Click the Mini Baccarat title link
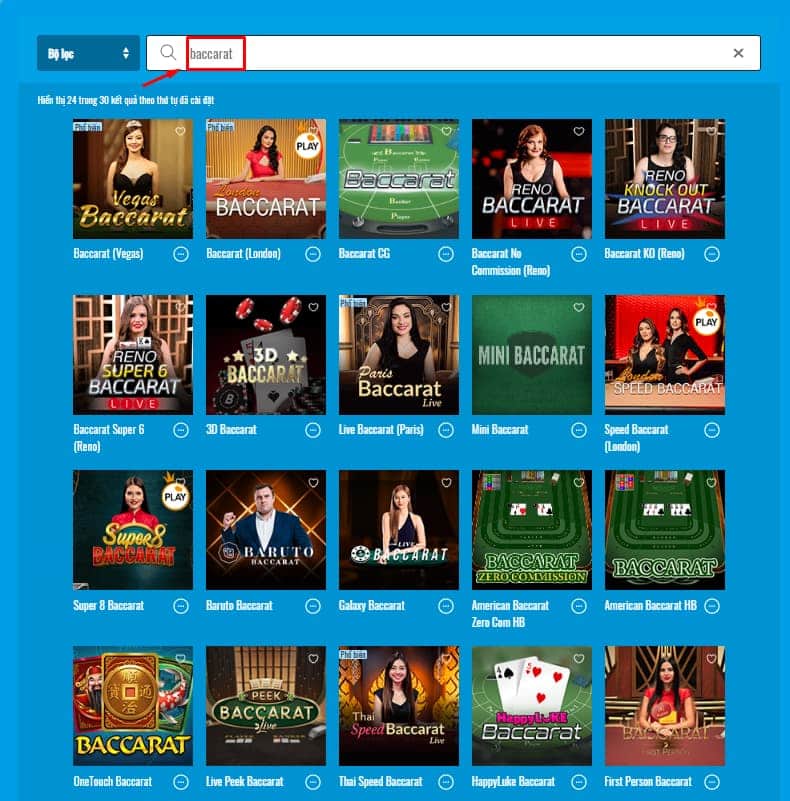The height and width of the screenshot is (801, 790). (500, 430)
